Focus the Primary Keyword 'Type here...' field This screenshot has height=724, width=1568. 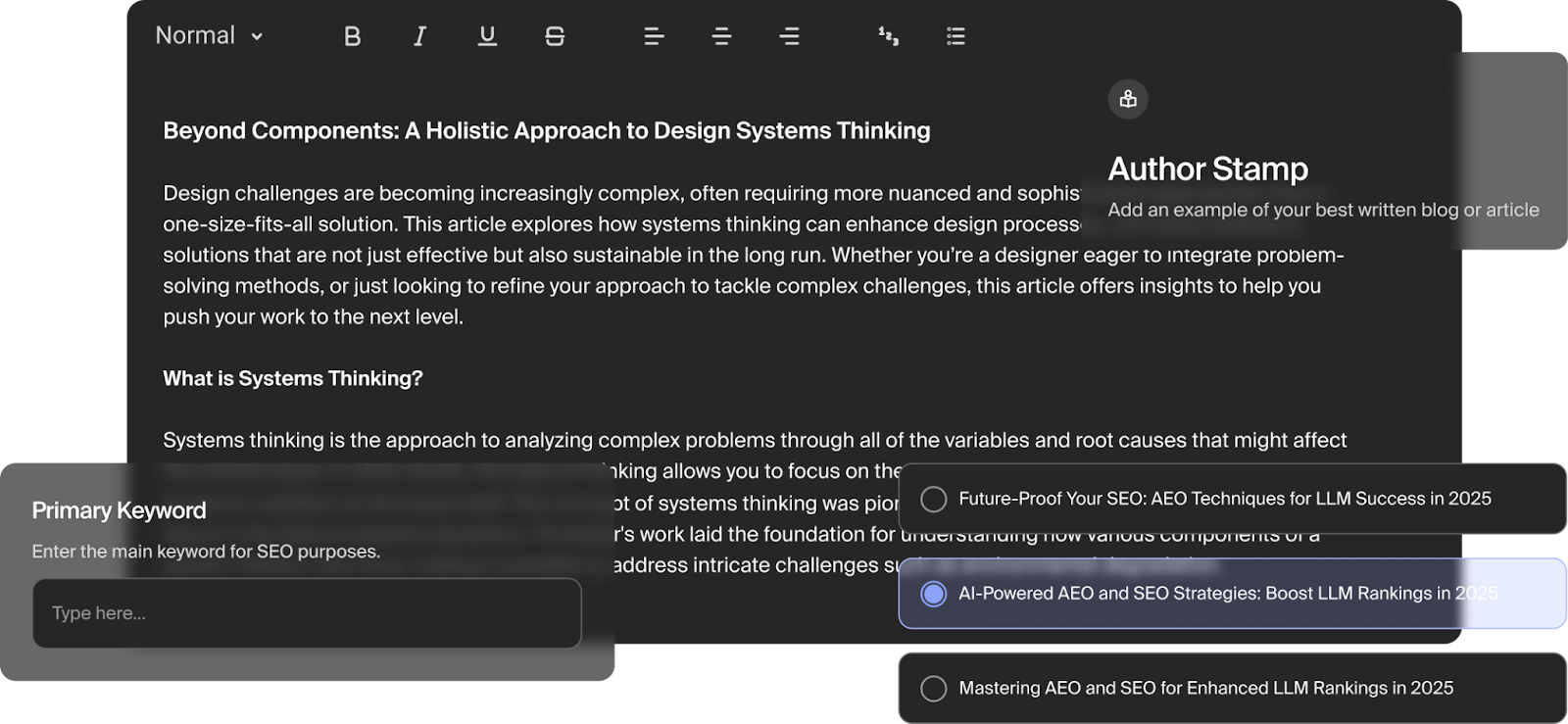coord(306,613)
